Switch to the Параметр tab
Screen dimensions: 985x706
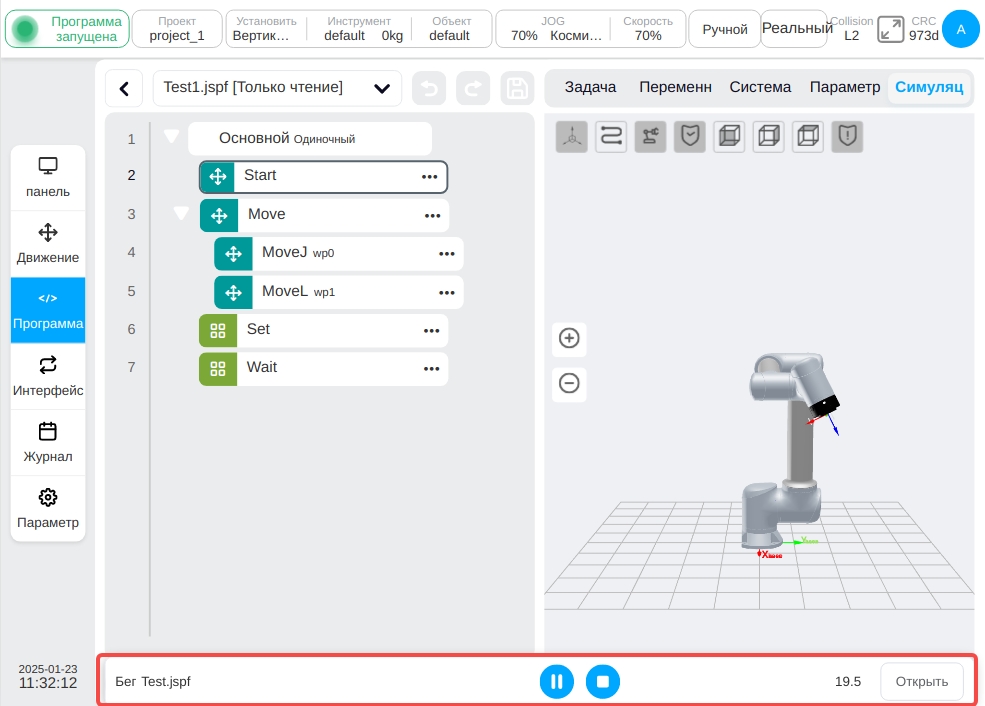point(845,87)
